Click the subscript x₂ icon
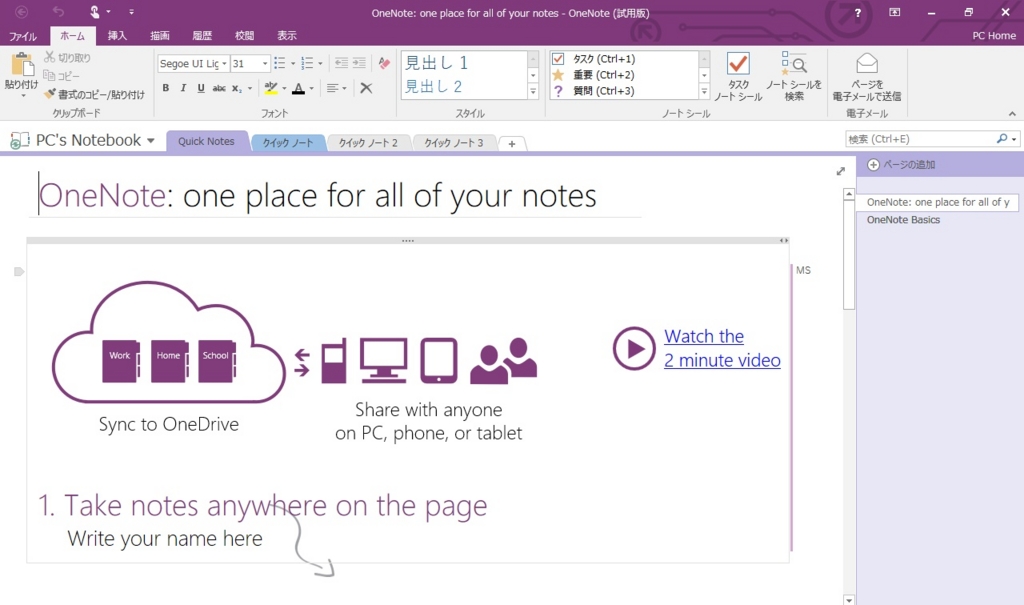The image size is (1024, 605). (236, 88)
